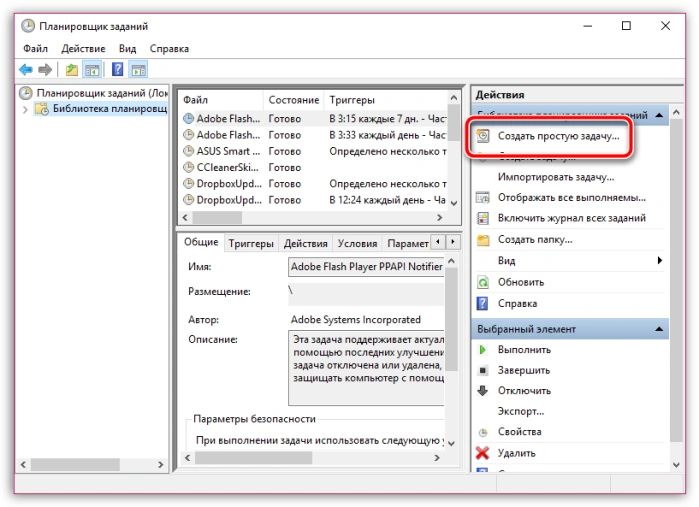Screen dimensions: 699x507
Task: Click the refresh icon next to Обновить
Action: click(x=483, y=282)
